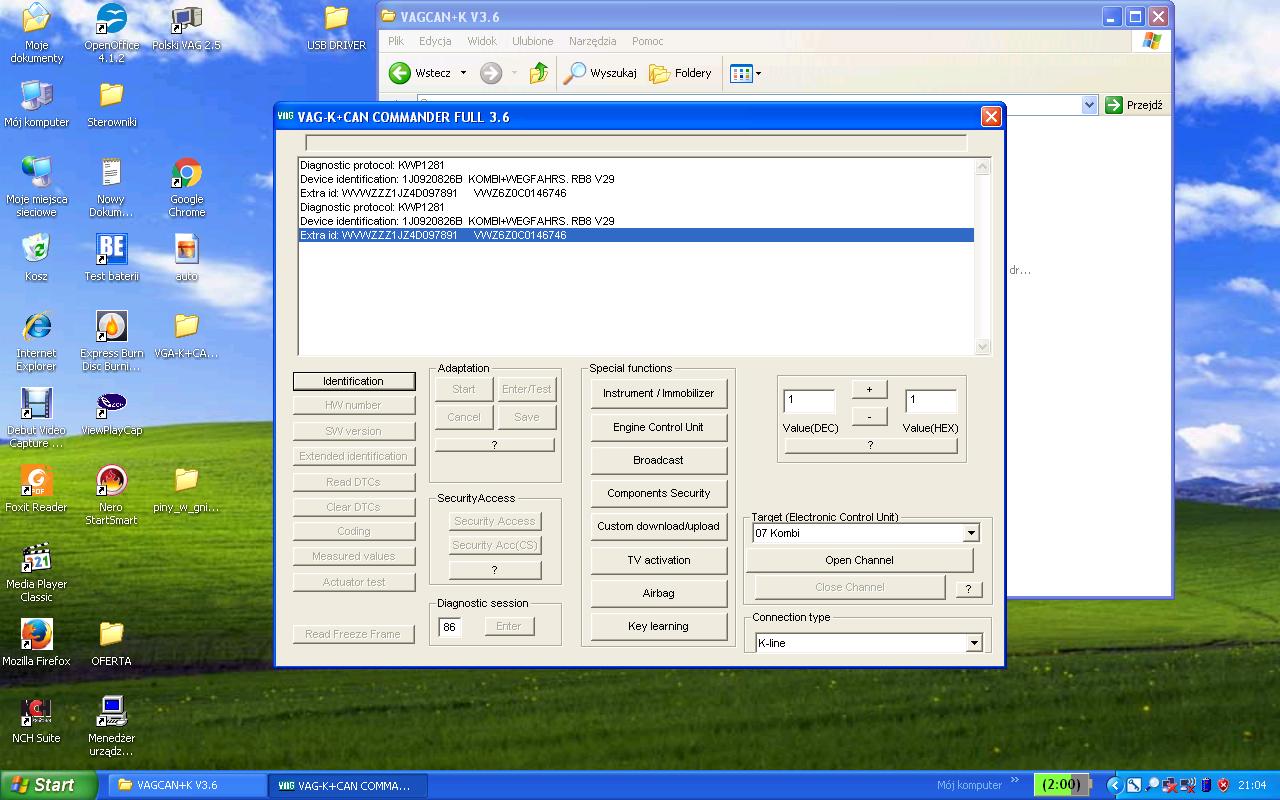Select the highlighted Extra id row in the log
This screenshot has width=1280, height=800.
636,235
